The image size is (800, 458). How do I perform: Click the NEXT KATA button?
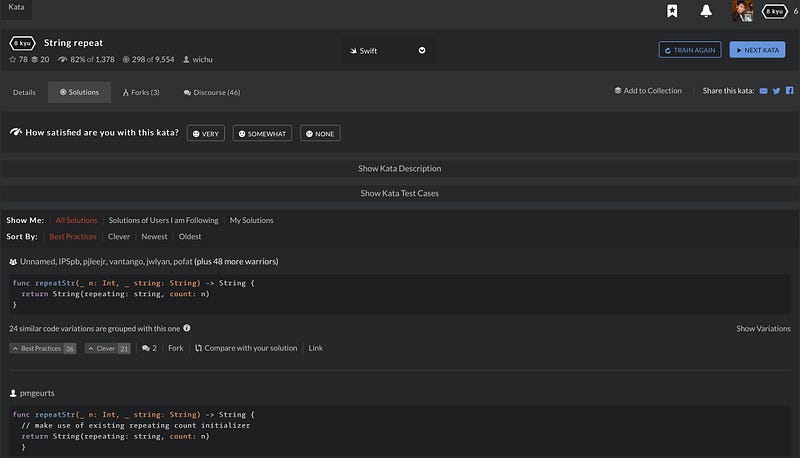(x=757, y=50)
